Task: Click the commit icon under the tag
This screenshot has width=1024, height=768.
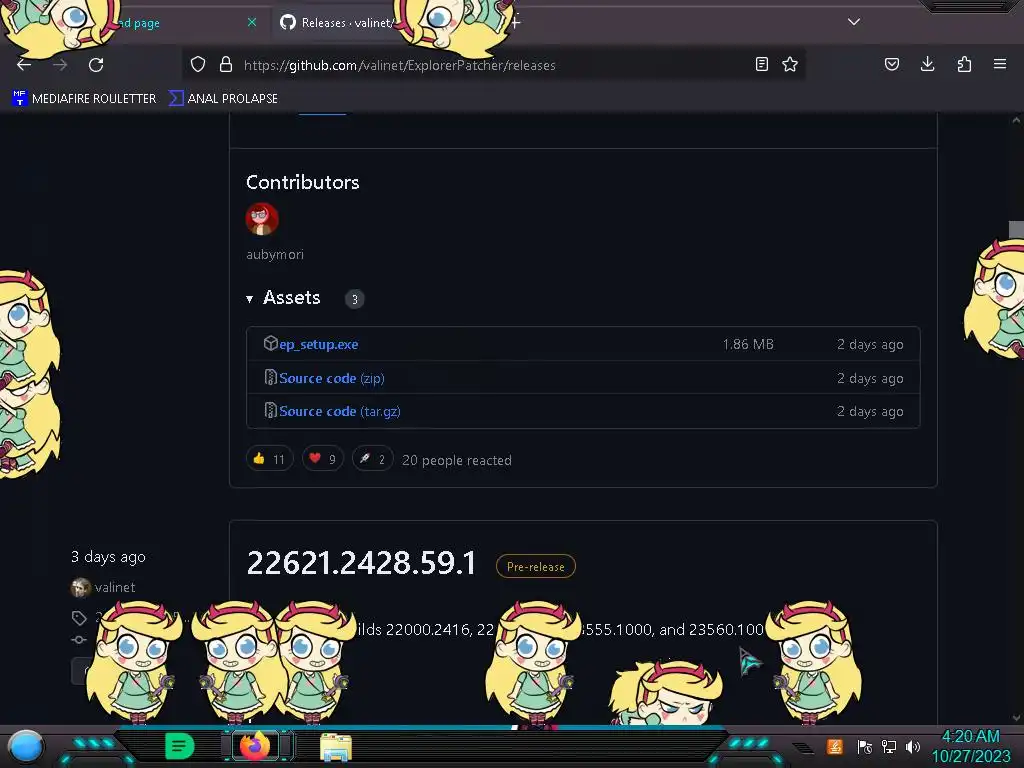Action: pos(78,639)
